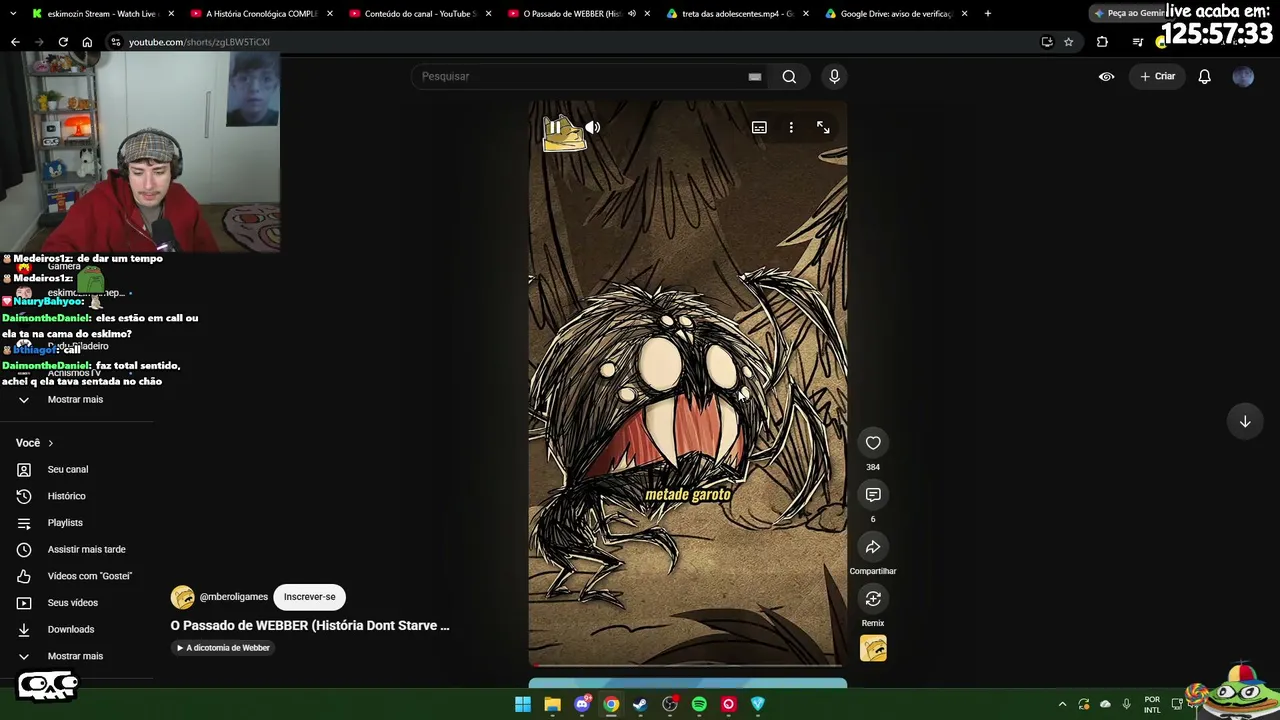1280x720 pixels.
Task: Open Spotify from the taskbar
Action: [699, 704]
